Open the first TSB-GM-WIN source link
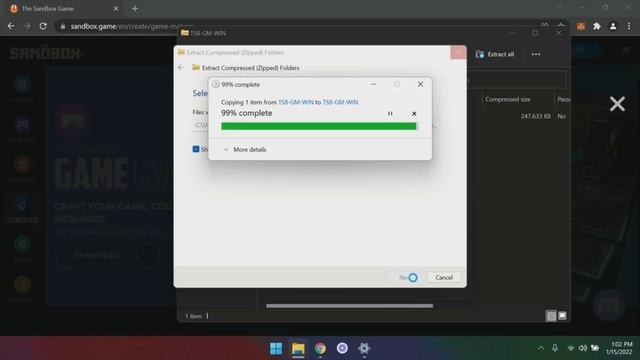This screenshot has height=360, width=640. click(296, 102)
